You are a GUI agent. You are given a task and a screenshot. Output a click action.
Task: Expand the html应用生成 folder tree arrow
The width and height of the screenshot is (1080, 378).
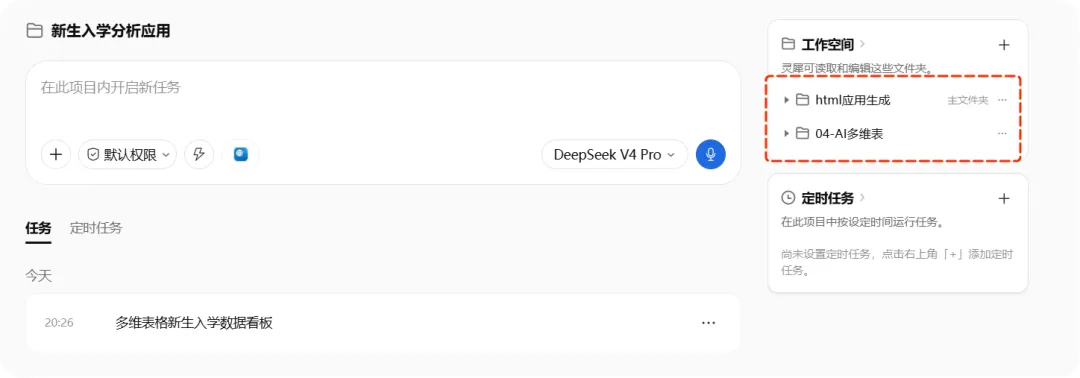point(787,100)
